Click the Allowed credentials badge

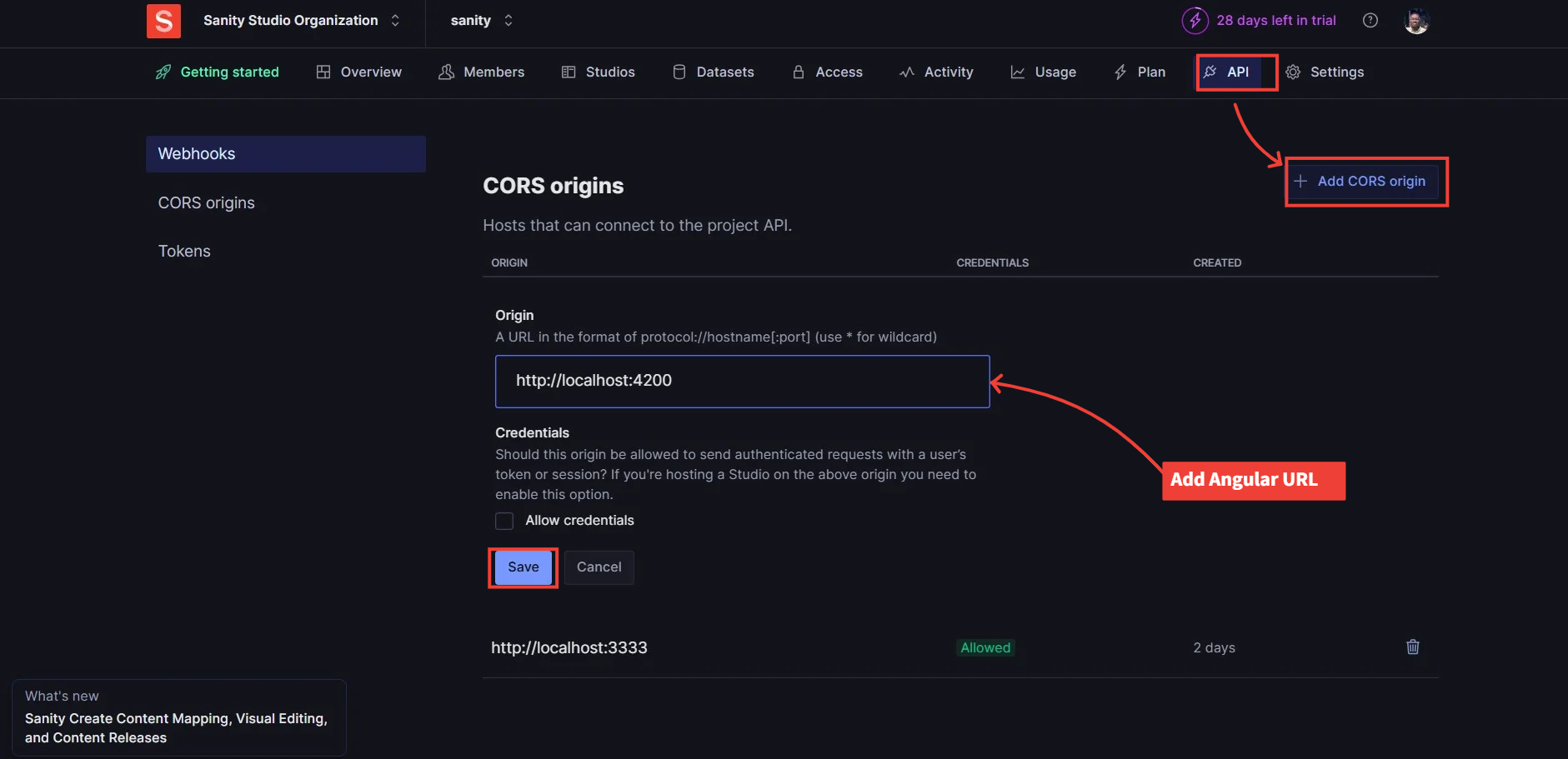pos(985,648)
